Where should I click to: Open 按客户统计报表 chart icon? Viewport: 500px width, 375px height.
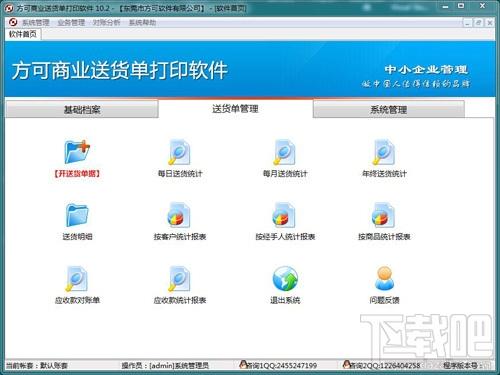(179, 215)
